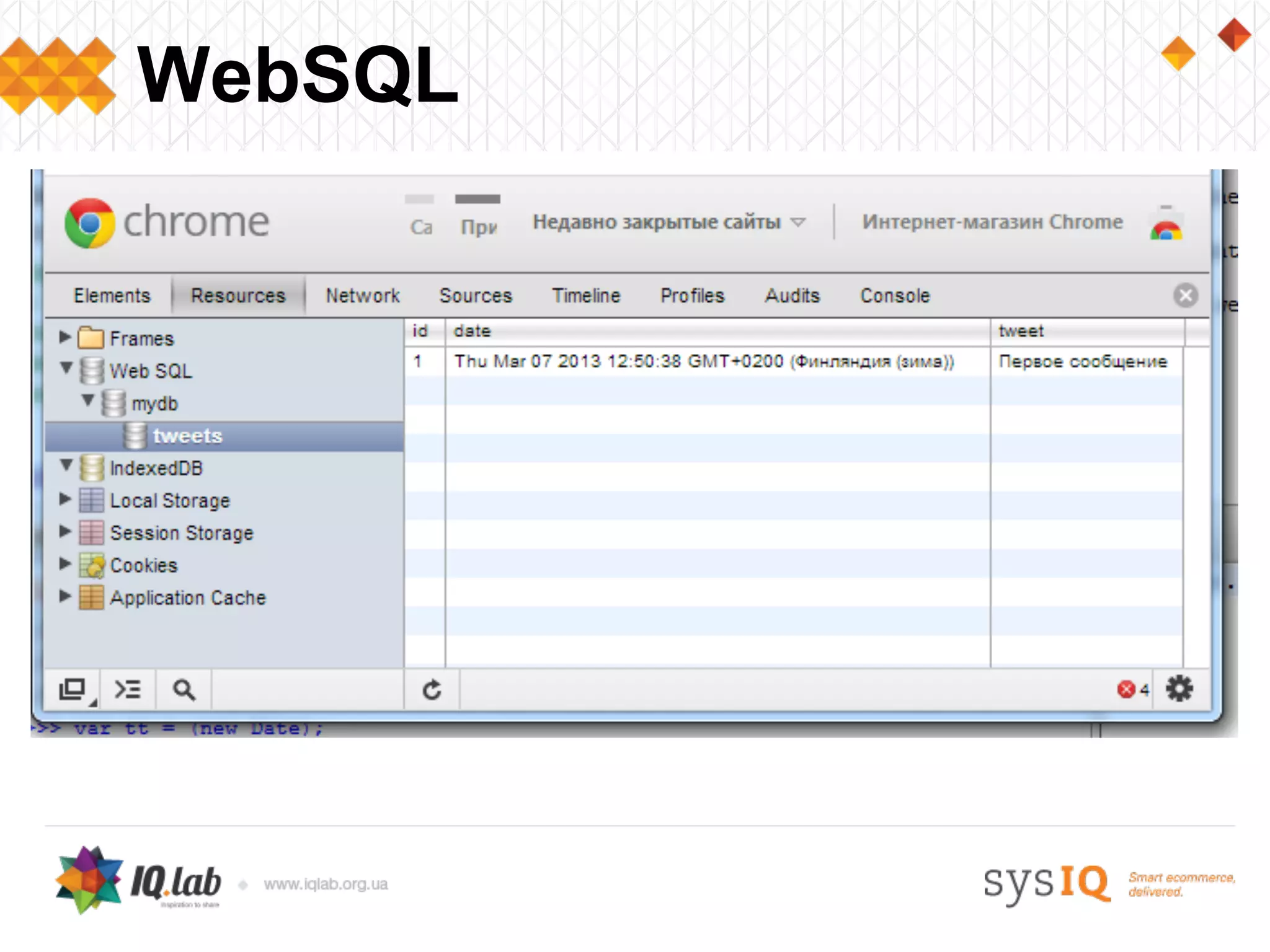Select the tweets table row
Viewport: 1270px width, 952px height.
(224, 436)
